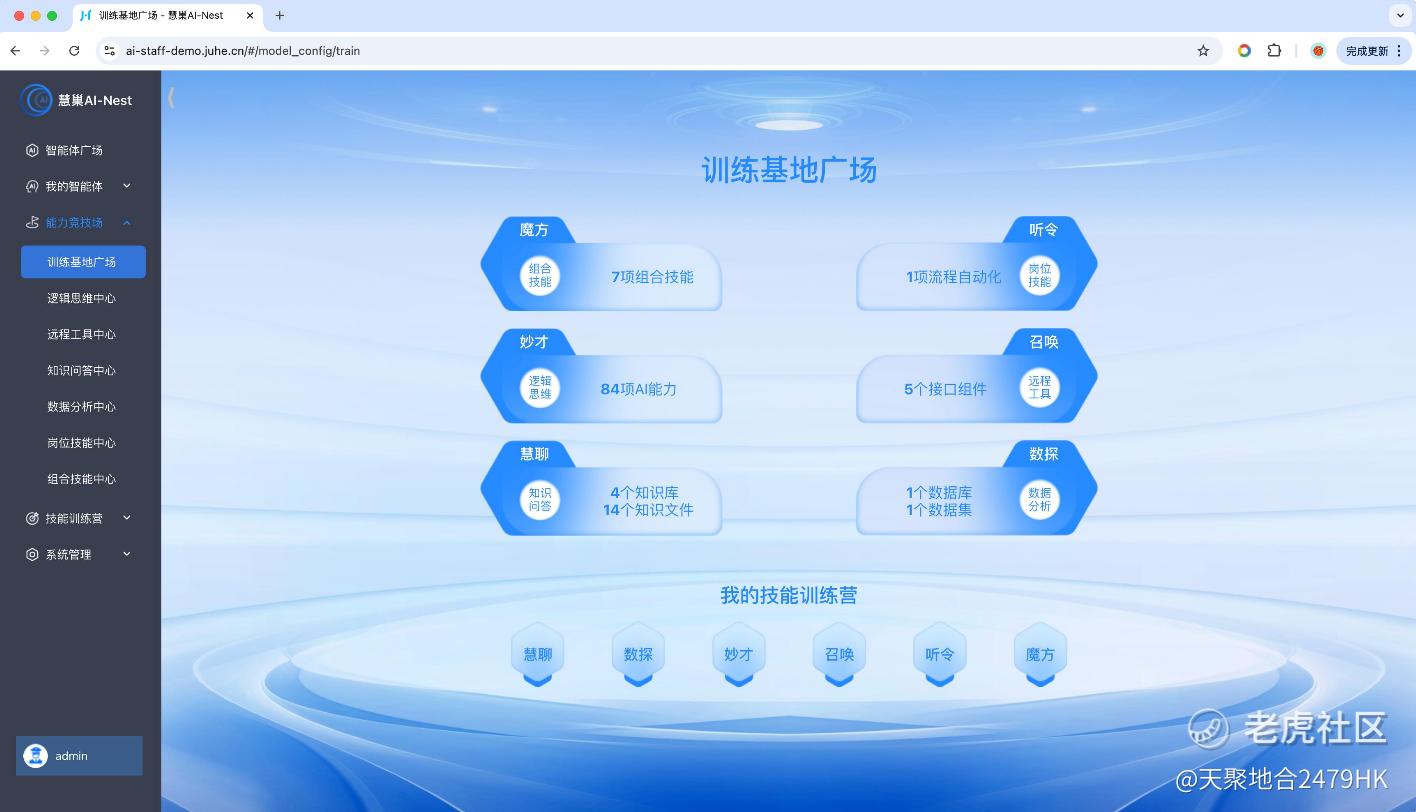This screenshot has height=812, width=1416.
Task: Go to 数据分析中心
Action: tap(83, 406)
